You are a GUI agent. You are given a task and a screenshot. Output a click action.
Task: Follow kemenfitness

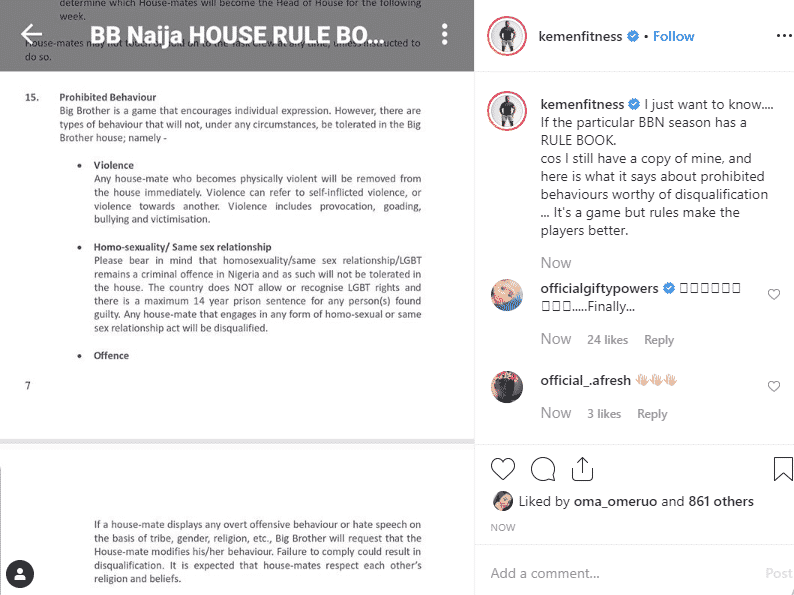coord(673,36)
